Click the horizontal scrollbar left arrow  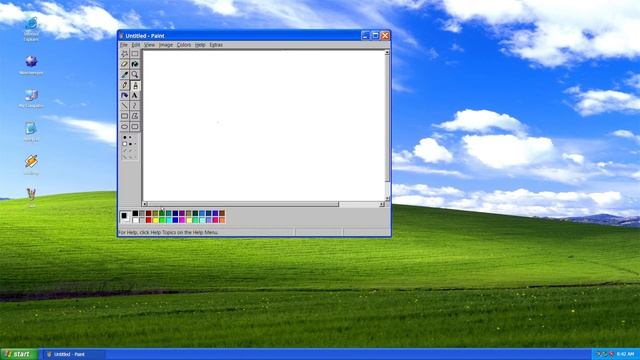(144, 204)
